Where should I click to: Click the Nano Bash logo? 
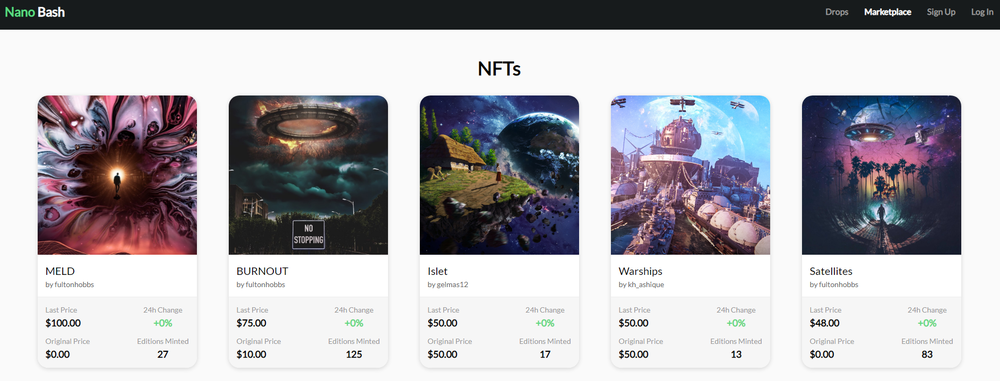[x=34, y=11]
